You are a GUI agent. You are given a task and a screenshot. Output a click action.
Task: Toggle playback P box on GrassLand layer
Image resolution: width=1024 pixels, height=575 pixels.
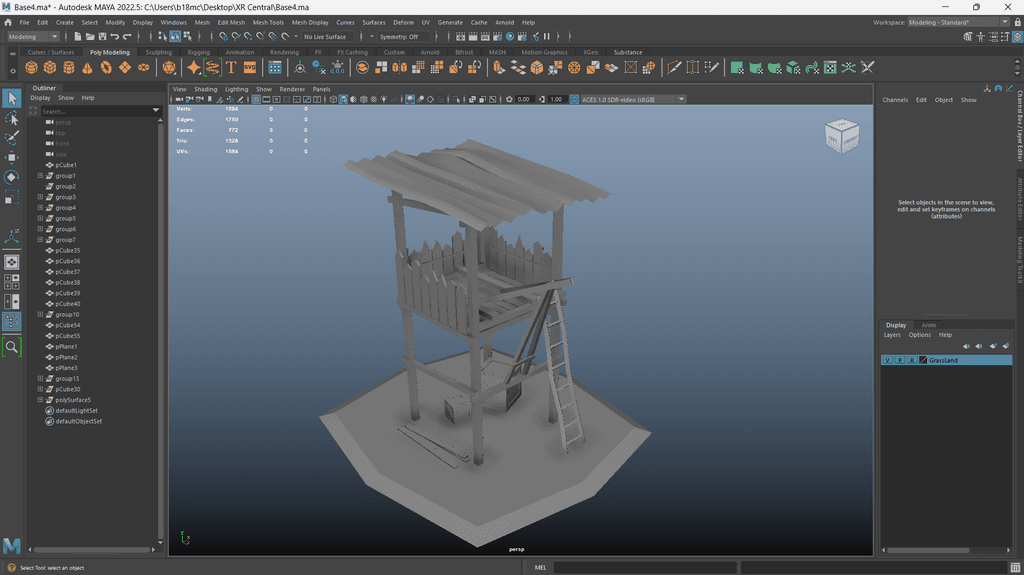pyautogui.click(x=899, y=360)
